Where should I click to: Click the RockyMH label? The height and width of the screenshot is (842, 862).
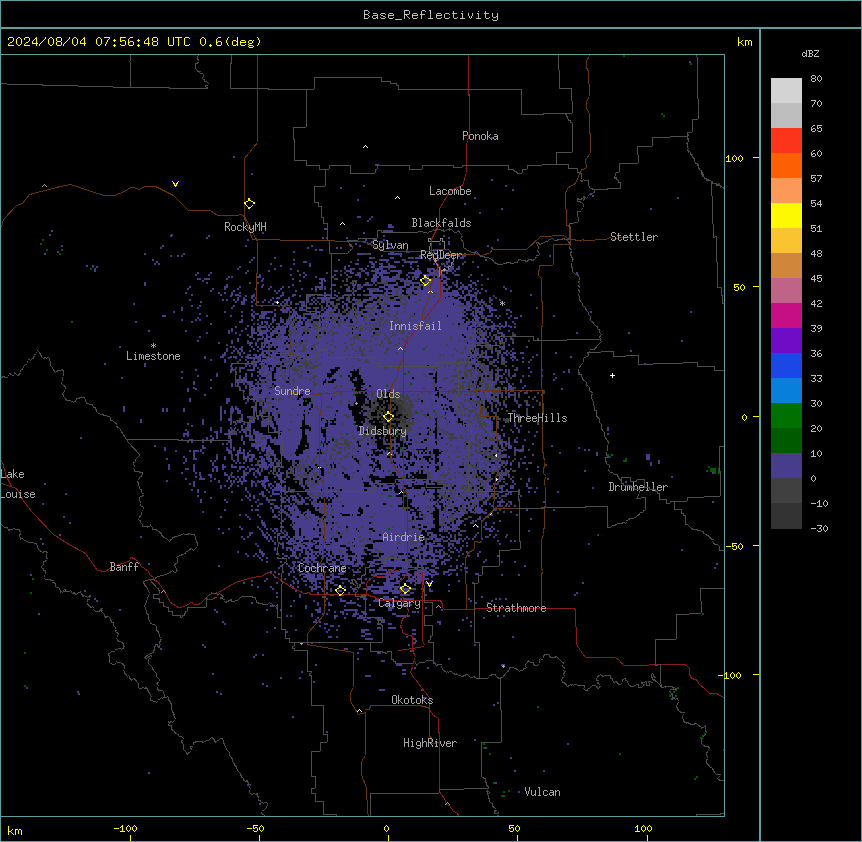click(245, 226)
